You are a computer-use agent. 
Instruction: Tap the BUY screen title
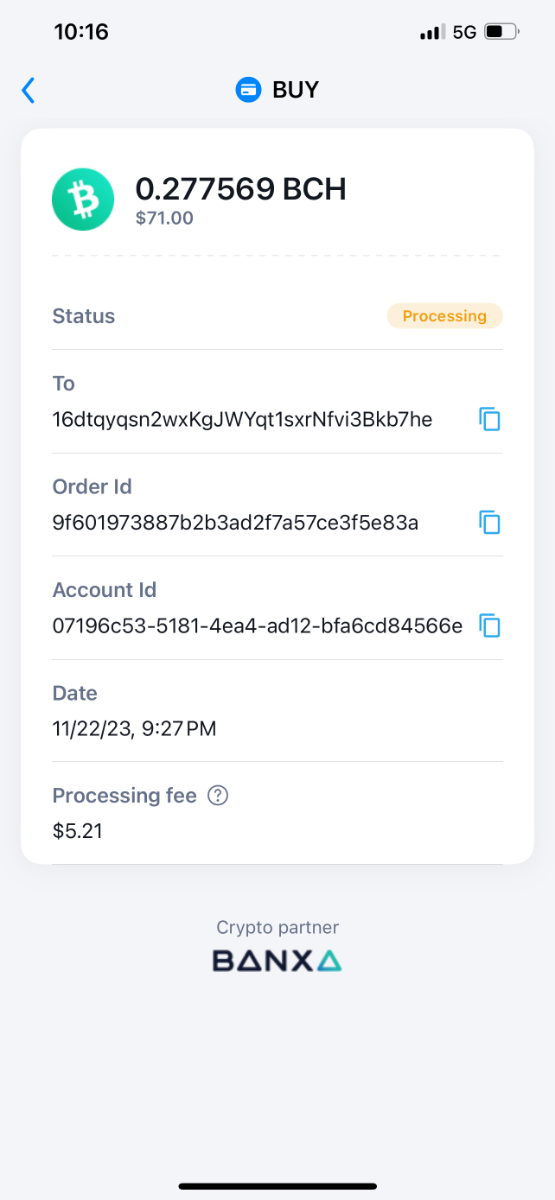pos(295,90)
